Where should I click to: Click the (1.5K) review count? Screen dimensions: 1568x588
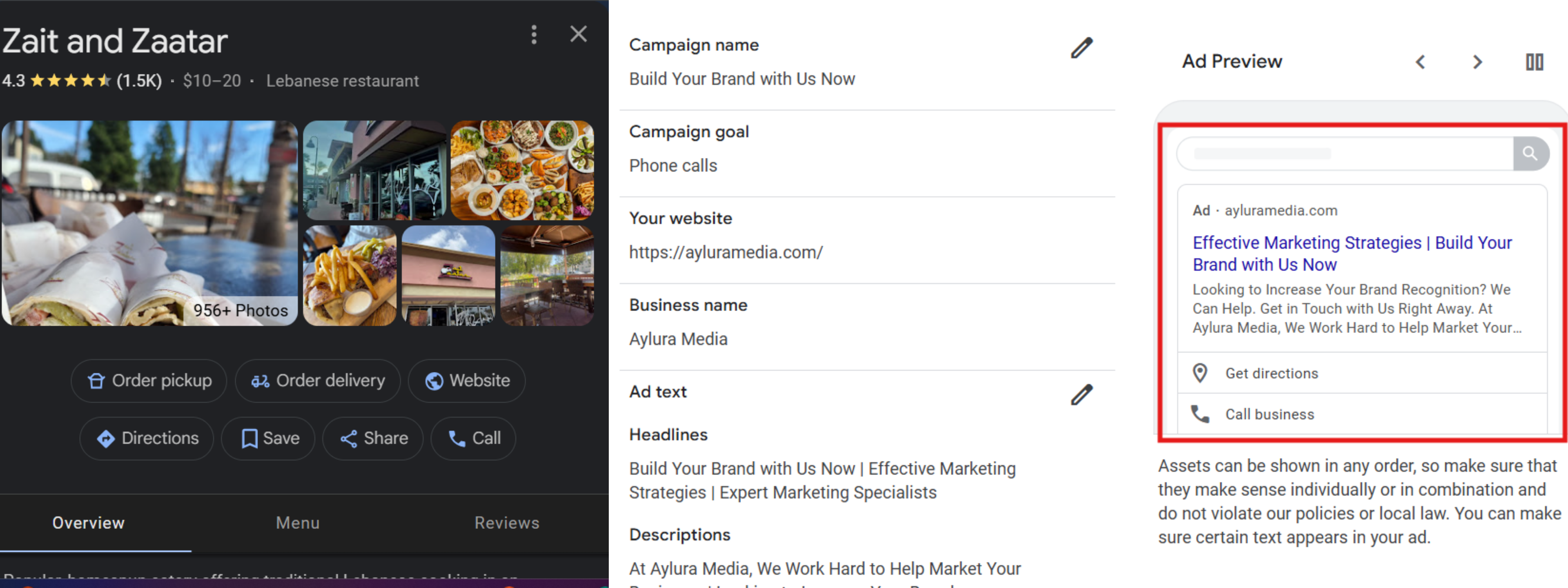139,81
